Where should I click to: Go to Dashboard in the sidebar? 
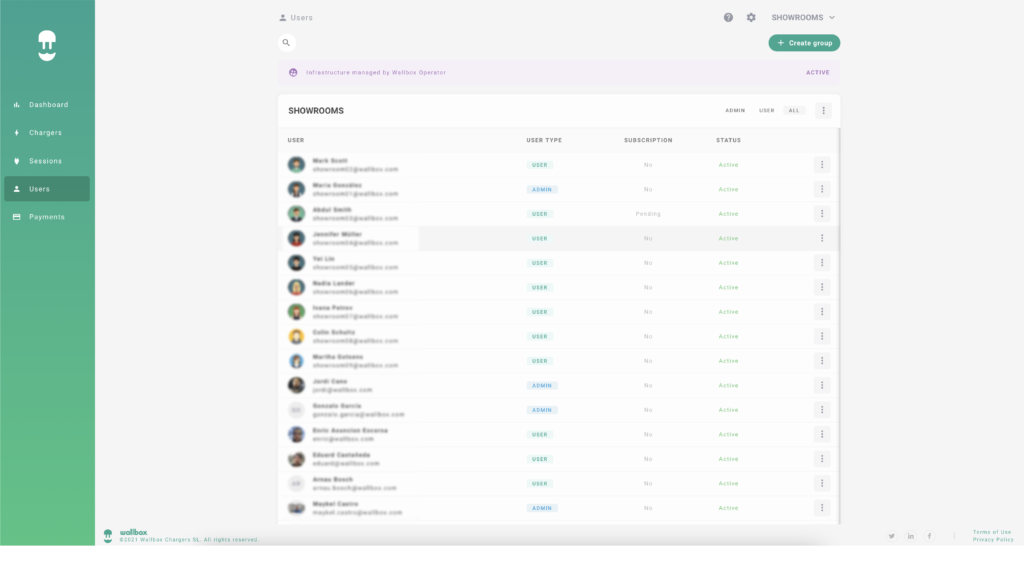point(47,104)
